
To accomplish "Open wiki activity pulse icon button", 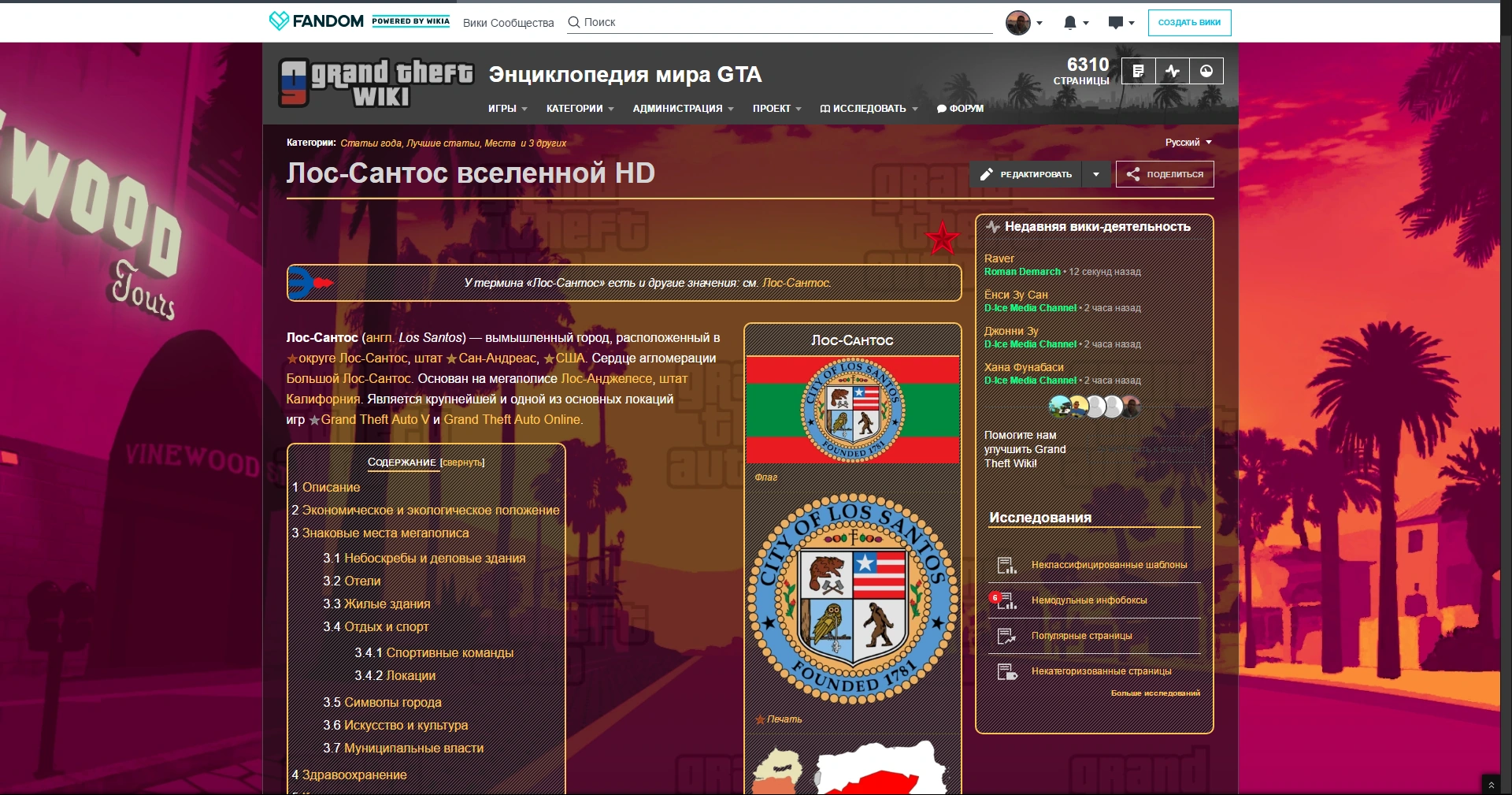I will (x=1173, y=71).
